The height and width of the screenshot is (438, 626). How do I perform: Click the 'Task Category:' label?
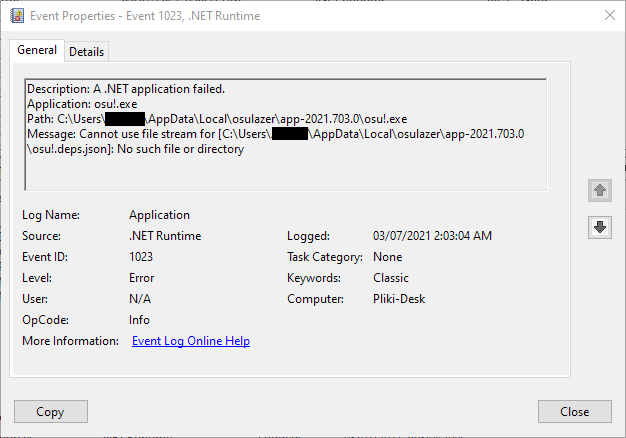[x=325, y=257]
